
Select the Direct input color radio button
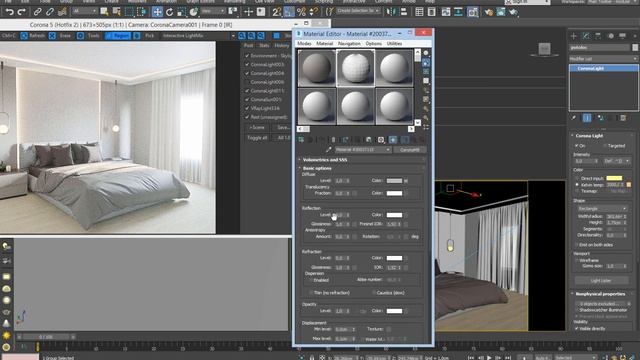(x=577, y=178)
